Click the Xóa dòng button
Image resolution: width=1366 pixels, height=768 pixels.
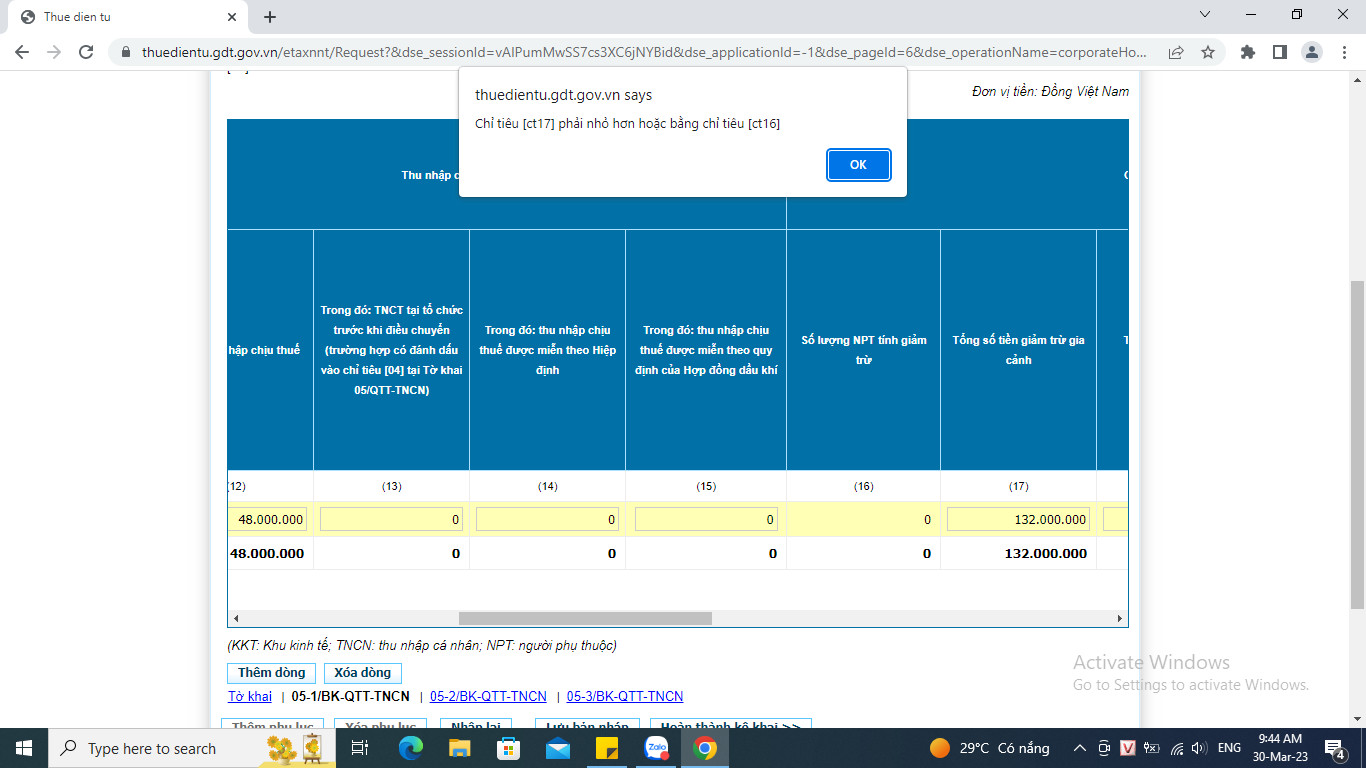point(363,673)
